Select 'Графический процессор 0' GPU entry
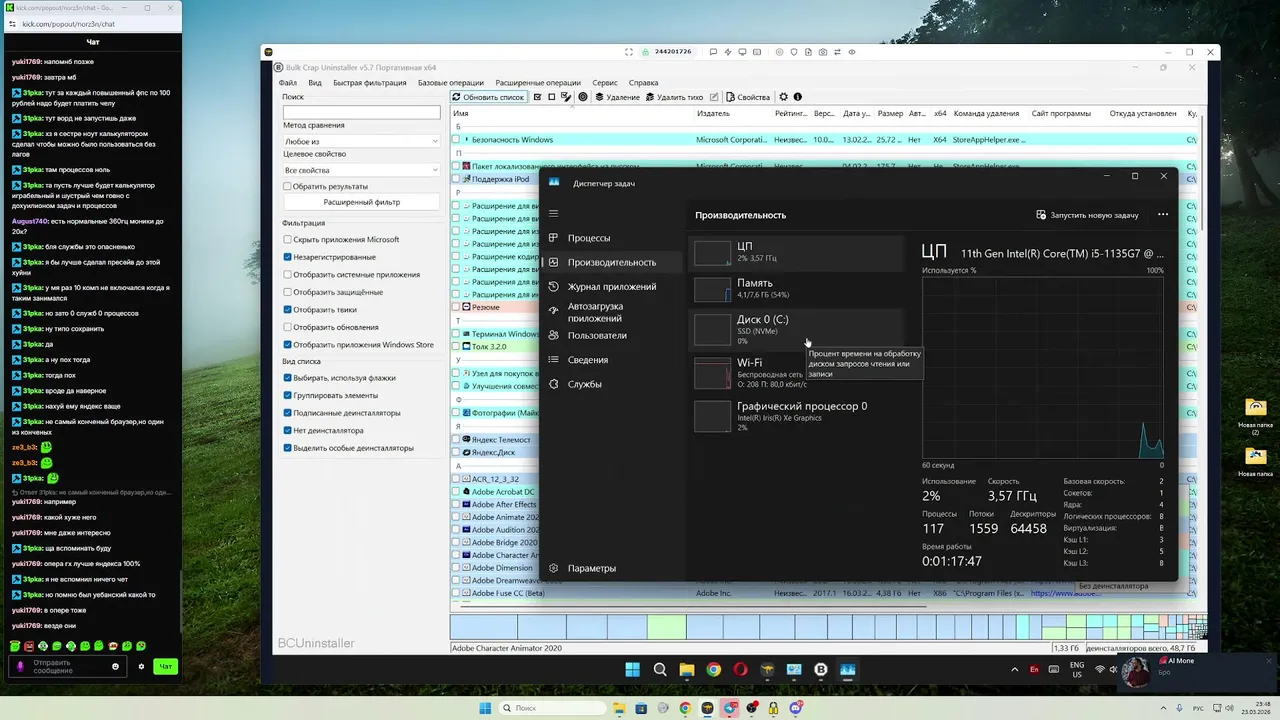 click(x=796, y=416)
